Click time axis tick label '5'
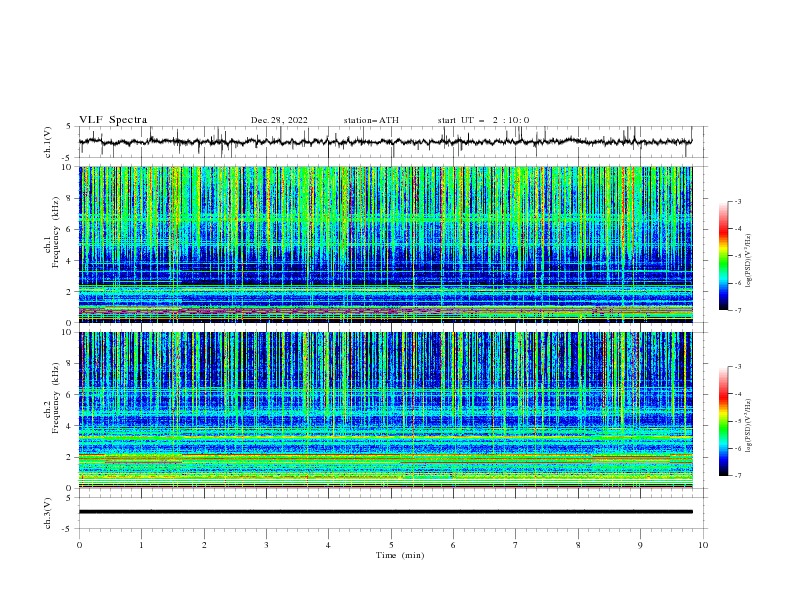 pos(391,545)
